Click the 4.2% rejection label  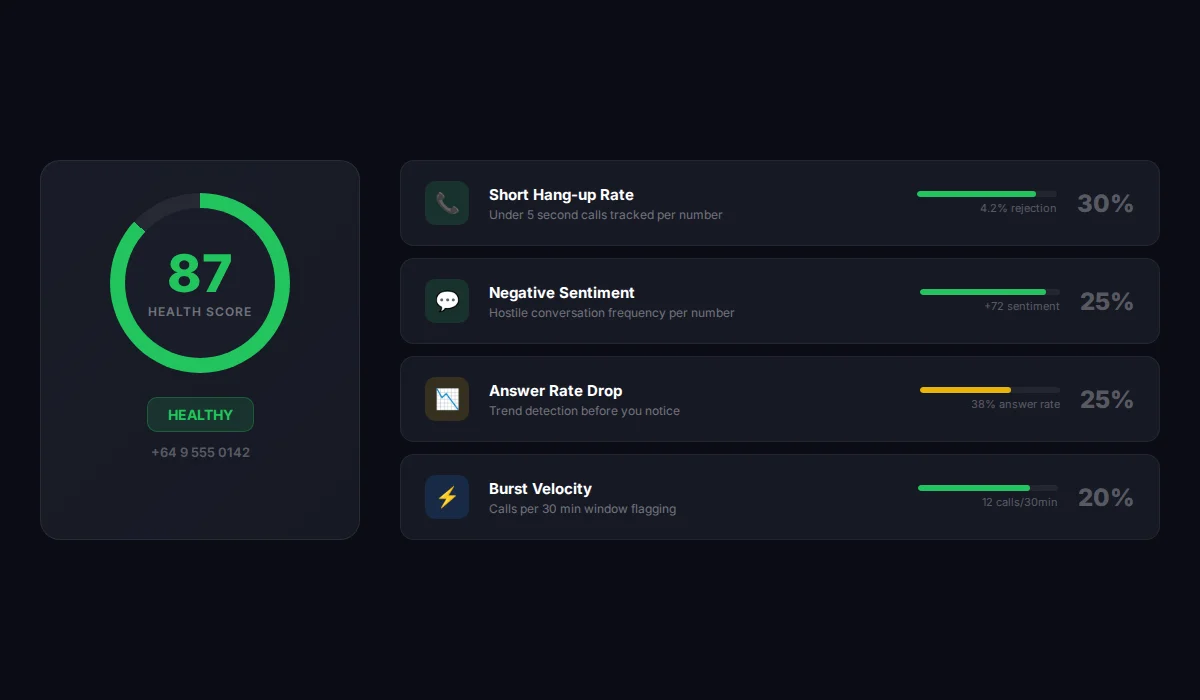(1018, 208)
